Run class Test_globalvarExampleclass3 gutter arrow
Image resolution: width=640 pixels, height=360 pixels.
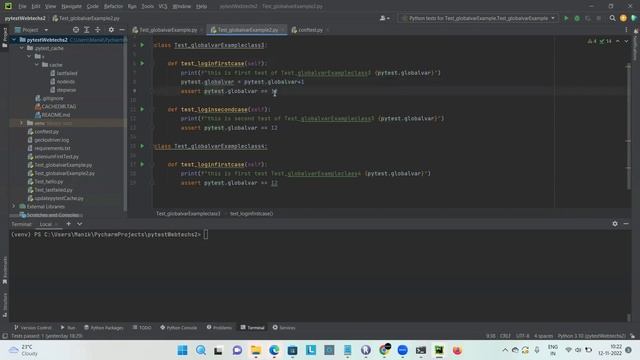(x=142, y=45)
